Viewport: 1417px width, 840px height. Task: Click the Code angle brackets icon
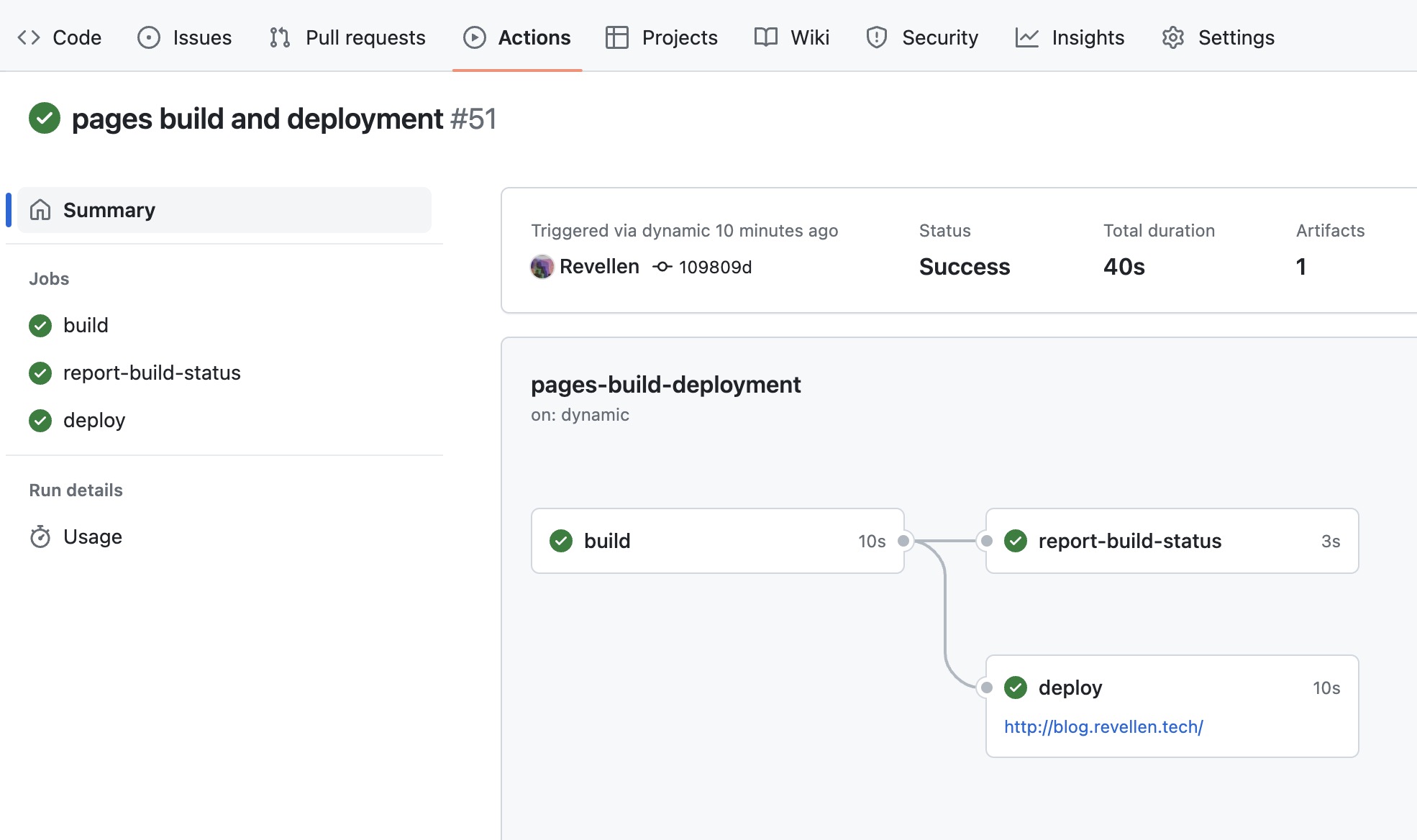coord(29,37)
